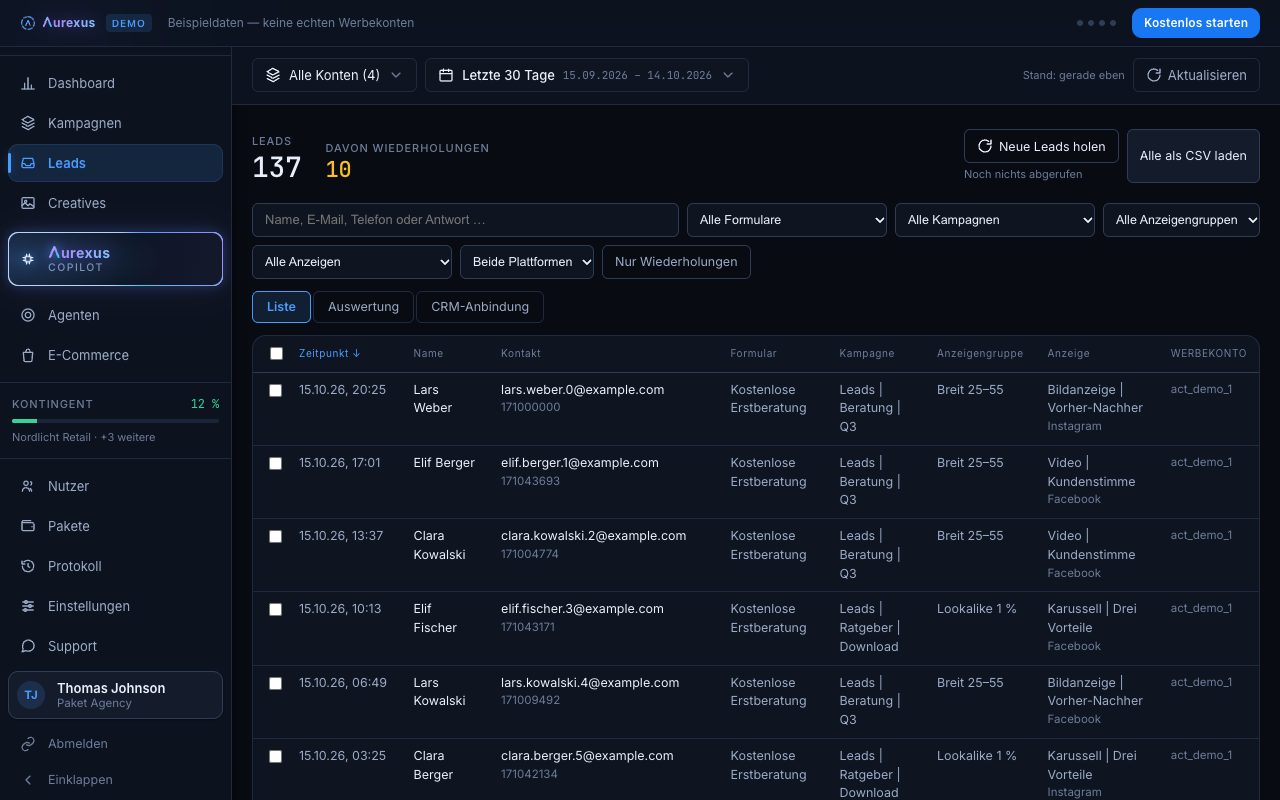
Task: Click the E-Commerce shopping bag icon
Action: click(x=28, y=355)
